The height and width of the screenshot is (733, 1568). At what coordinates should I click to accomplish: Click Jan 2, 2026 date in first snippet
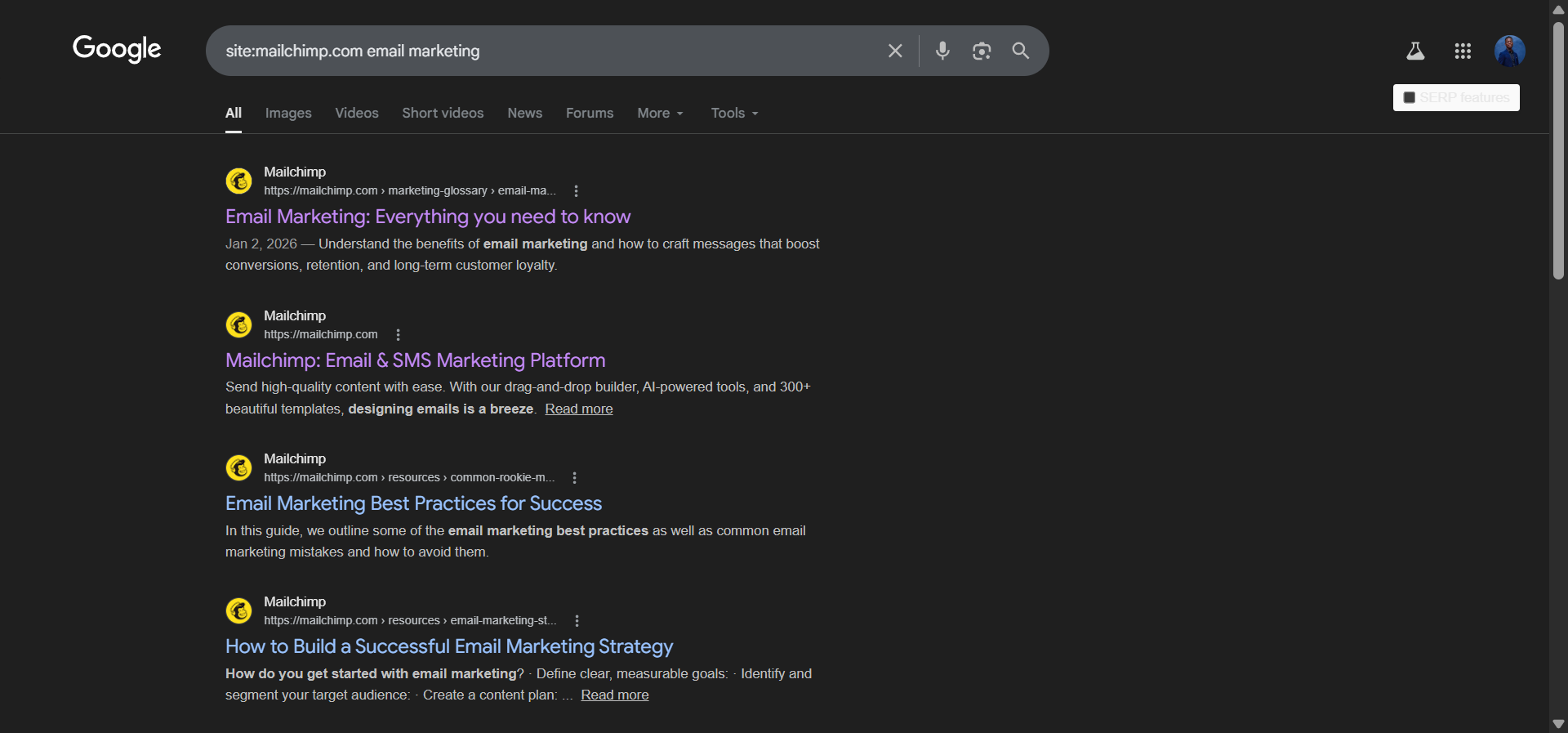click(261, 244)
